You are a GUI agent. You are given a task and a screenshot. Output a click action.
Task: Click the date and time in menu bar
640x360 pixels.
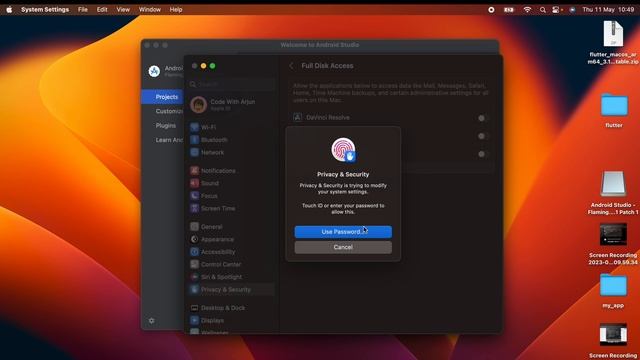tap(608, 9)
